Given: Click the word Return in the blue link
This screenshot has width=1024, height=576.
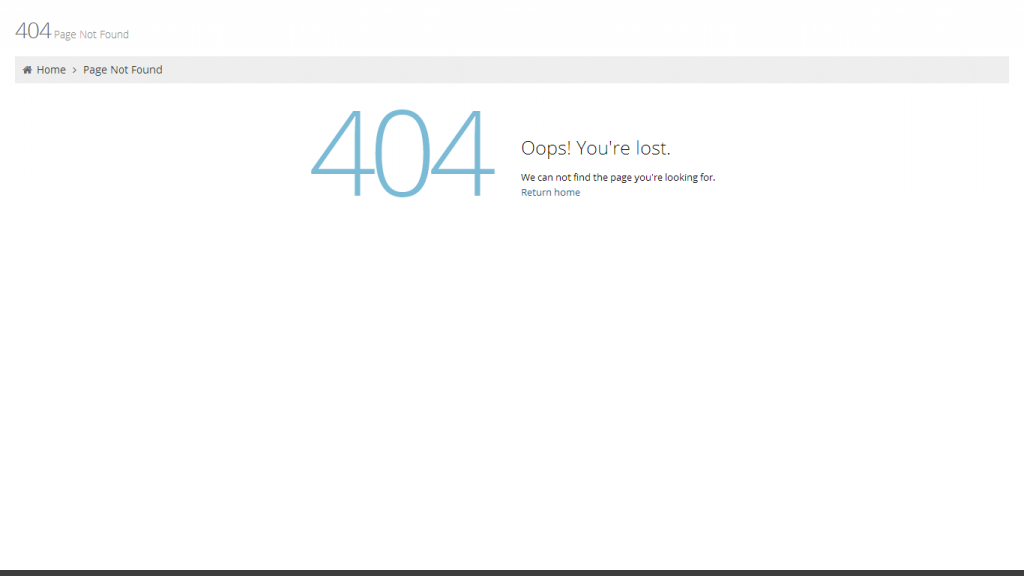Looking at the screenshot, I should pyautogui.click(x=536, y=192).
